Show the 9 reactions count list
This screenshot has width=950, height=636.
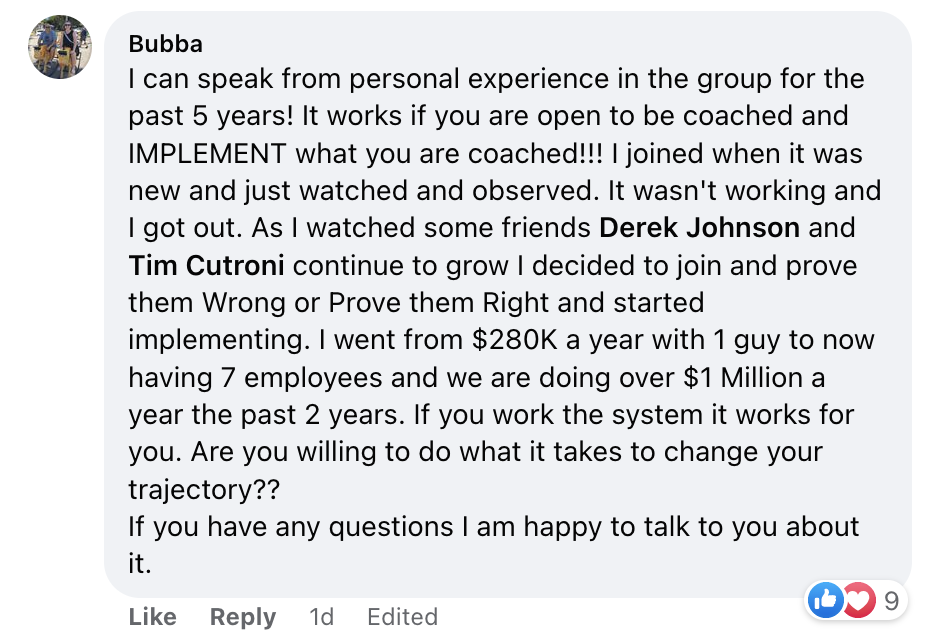click(x=888, y=600)
